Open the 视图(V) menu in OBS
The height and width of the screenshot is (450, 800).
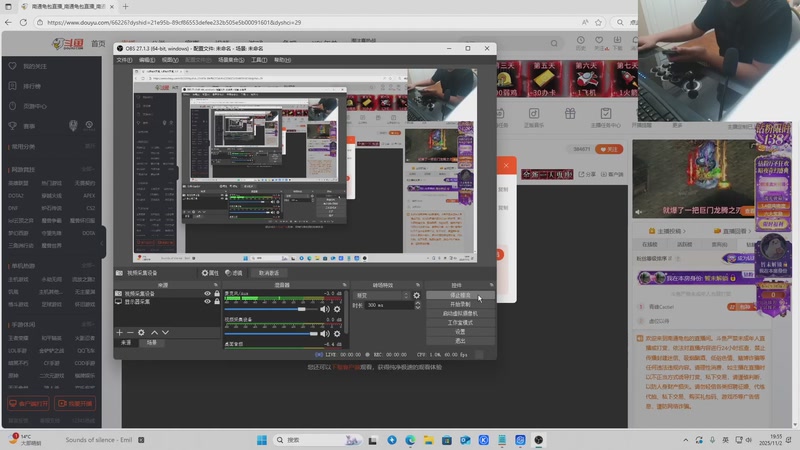pos(170,60)
